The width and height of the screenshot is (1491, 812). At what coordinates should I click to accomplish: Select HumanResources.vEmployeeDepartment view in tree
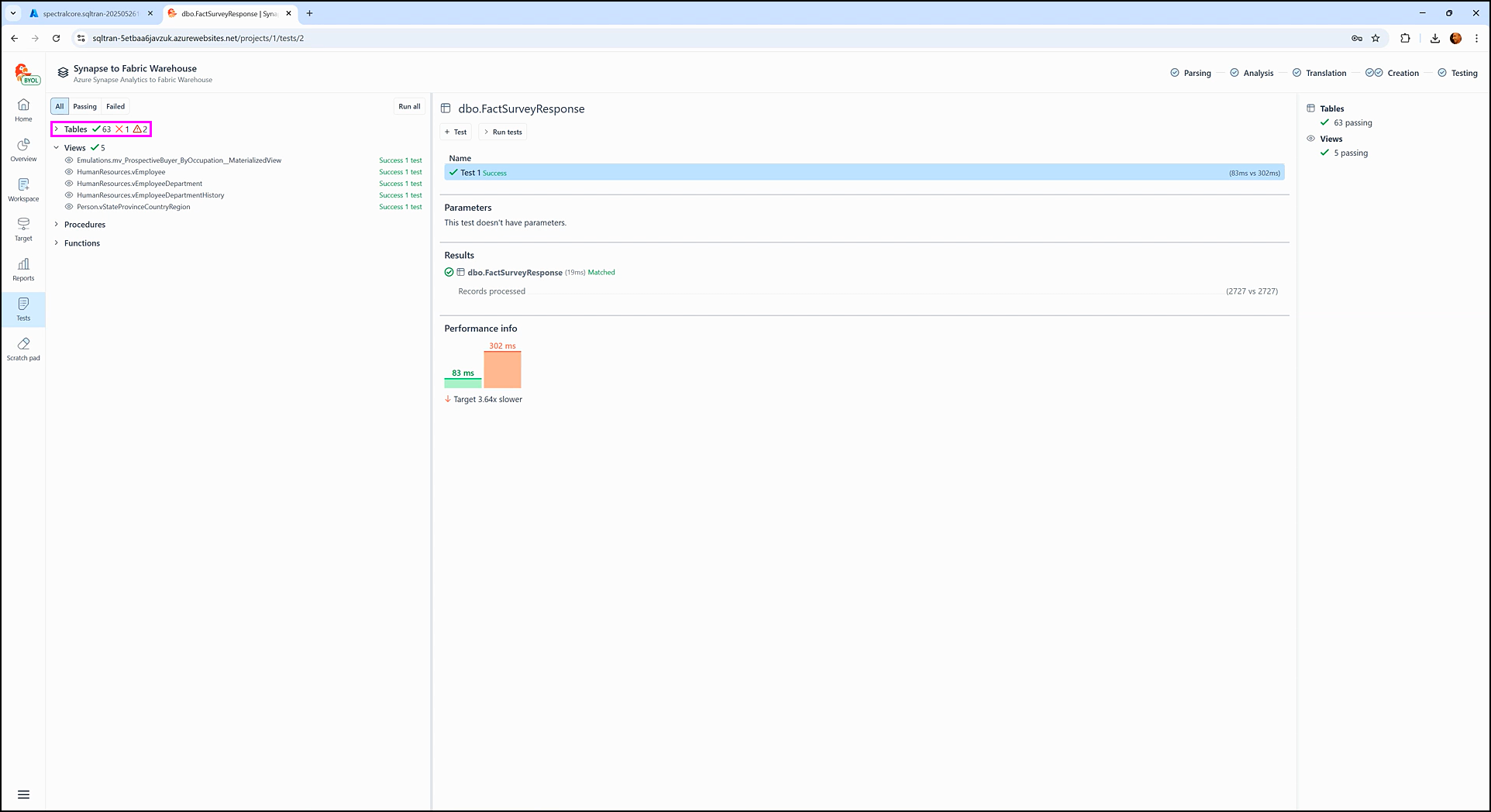(139, 184)
